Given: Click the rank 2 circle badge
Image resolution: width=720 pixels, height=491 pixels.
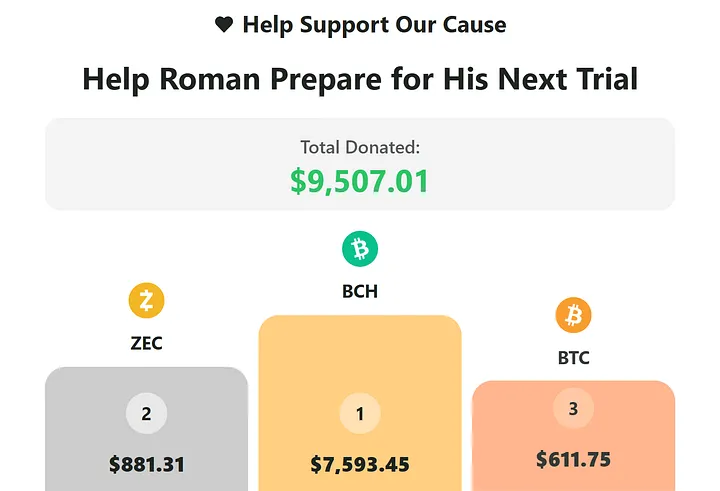Looking at the screenshot, I should tap(146, 413).
